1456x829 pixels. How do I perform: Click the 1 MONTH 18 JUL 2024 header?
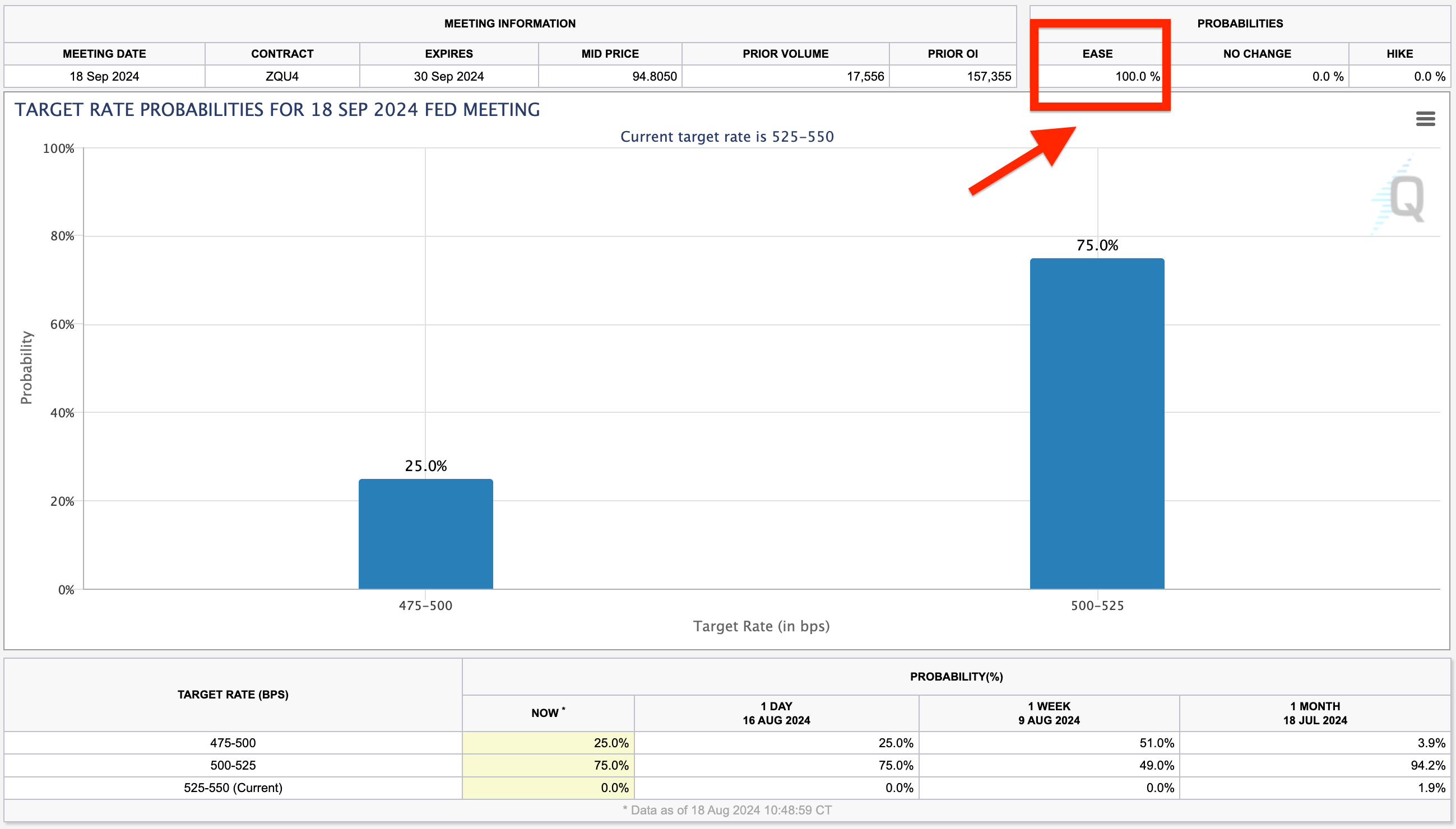click(1314, 713)
